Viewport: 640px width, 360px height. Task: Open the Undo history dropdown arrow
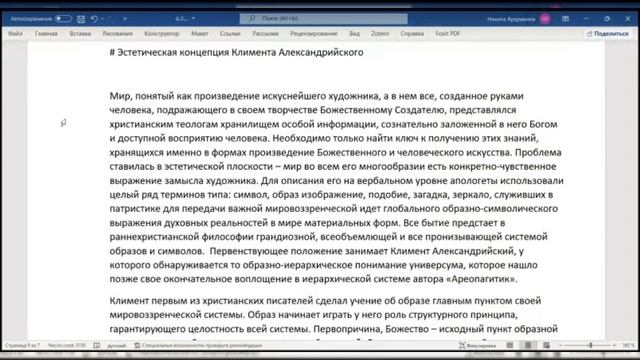click(x=102, y=19)
